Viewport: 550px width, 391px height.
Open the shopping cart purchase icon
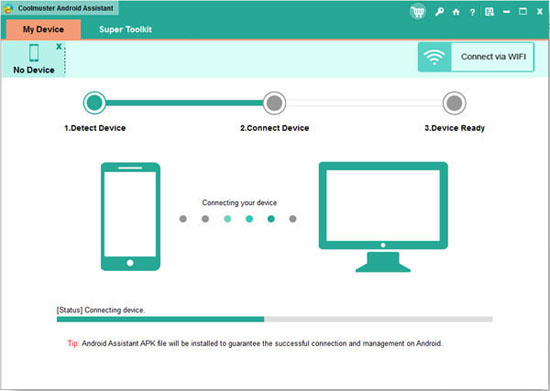[x=417, y=12]
